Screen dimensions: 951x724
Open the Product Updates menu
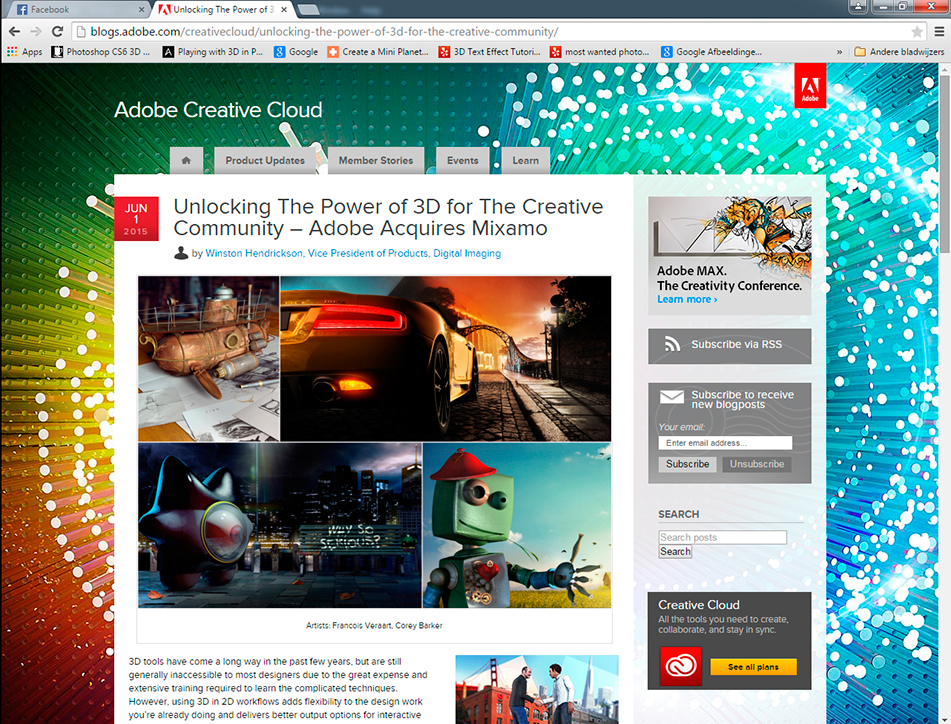265,160
